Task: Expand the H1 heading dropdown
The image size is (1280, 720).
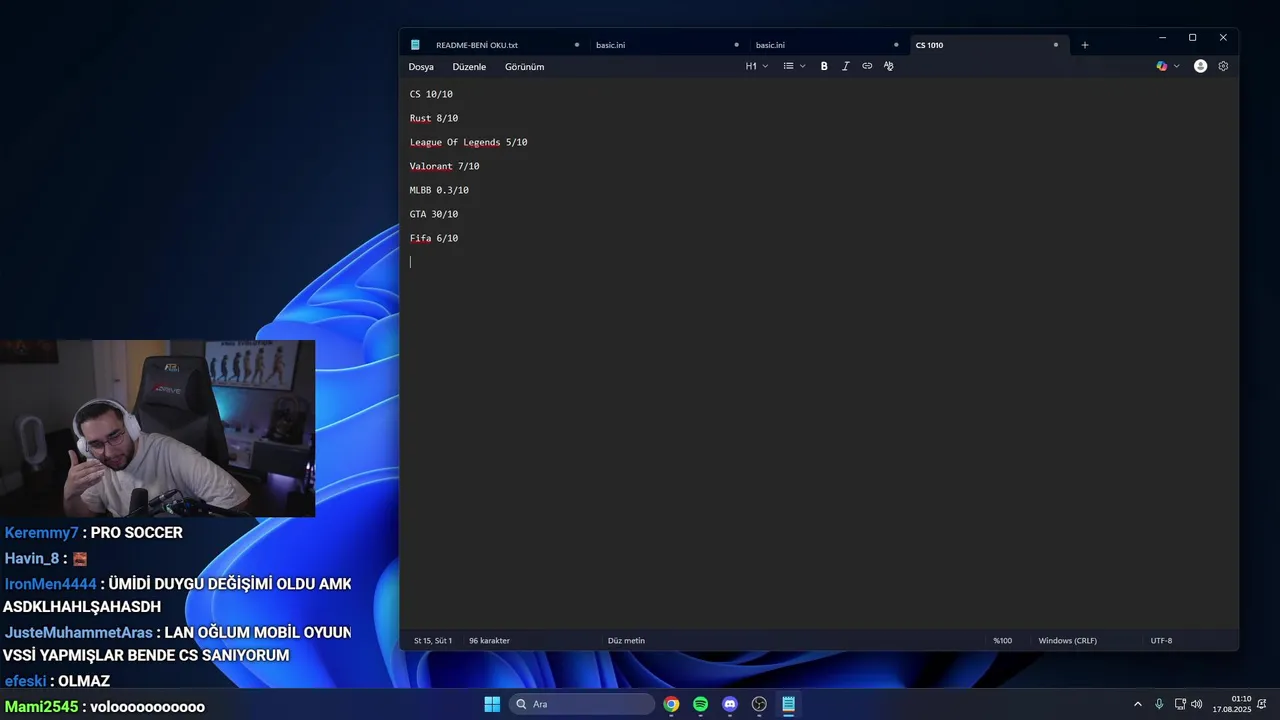Action: tap(757, 66)
